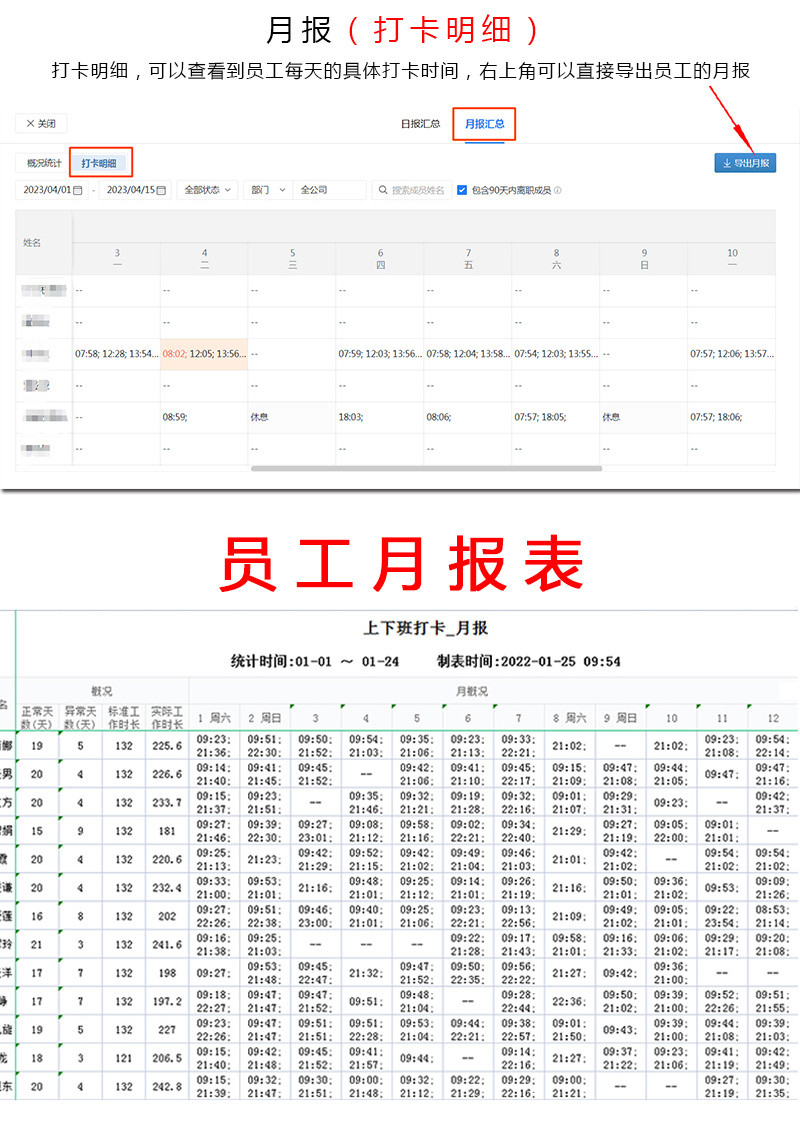800x1121 pixels.
Task: Click 实际工作时长 column header
Action: (x=167, y=718)
